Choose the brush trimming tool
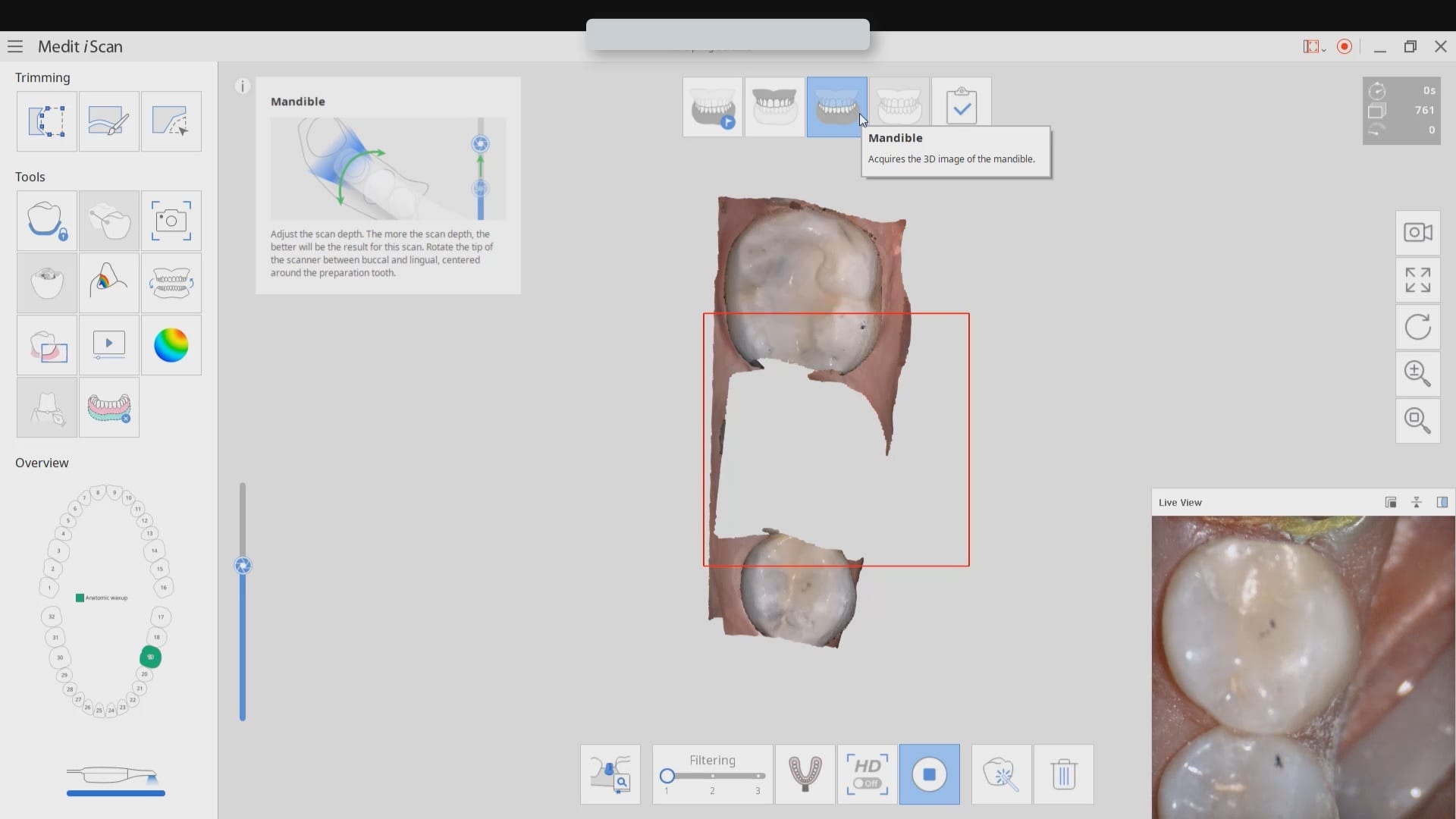 click(108, 121)
